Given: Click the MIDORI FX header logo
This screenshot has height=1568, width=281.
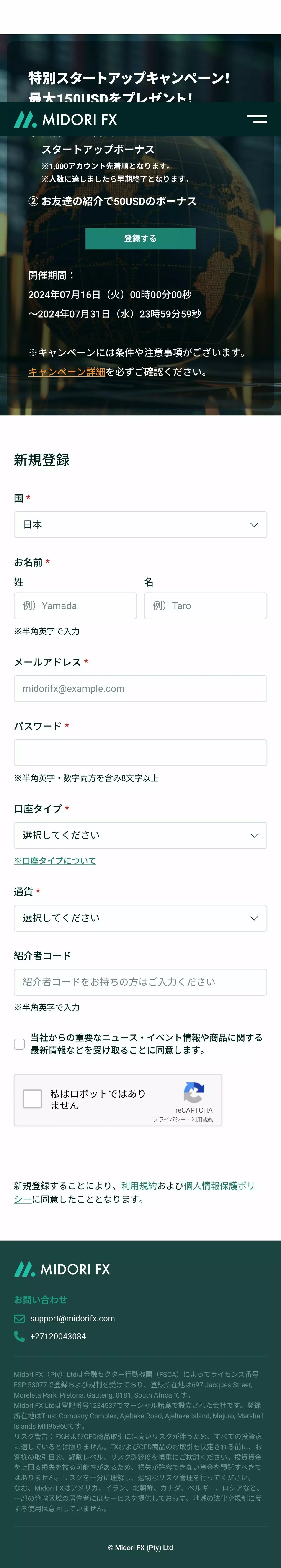Looking at the screenshot, I should 66,119.
